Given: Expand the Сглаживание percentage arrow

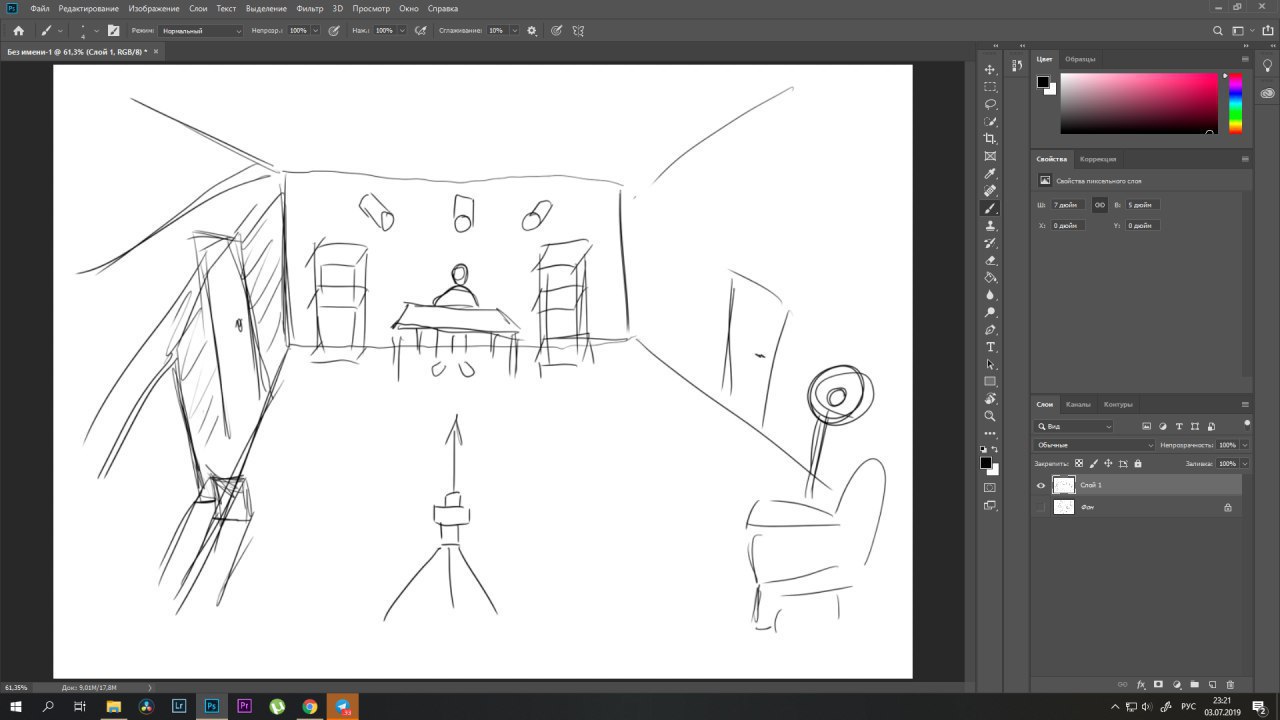Looking at the screenshot, I should coord(515,31).
